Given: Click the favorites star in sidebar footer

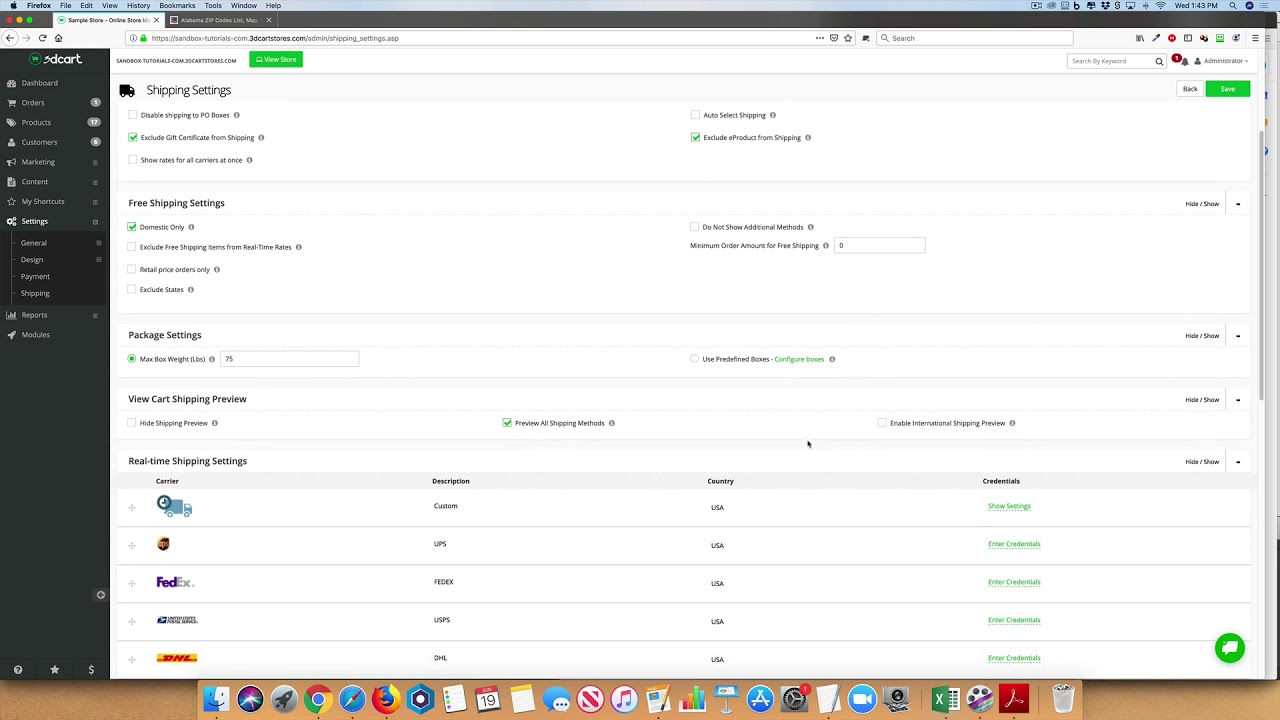Looking at the screenshot, I should coord(54,670).
